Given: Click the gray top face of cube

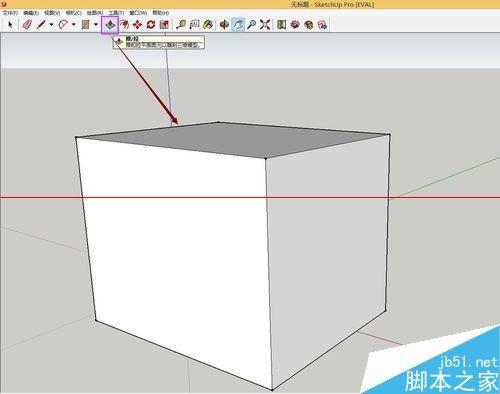Looking at the screenshot, I should click(233, 139).
